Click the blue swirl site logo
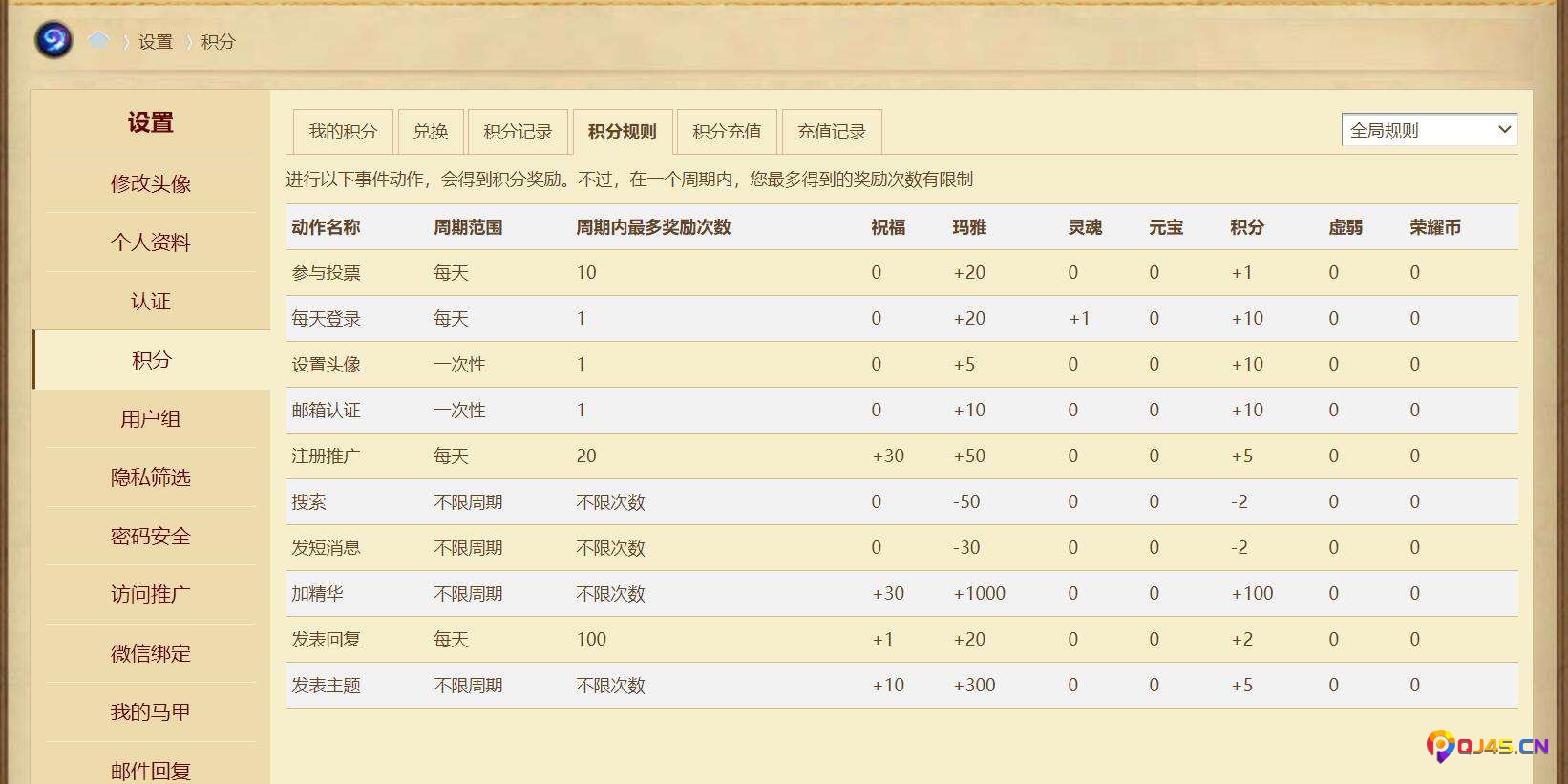1568x784 pixels. (x=53, y=40)
